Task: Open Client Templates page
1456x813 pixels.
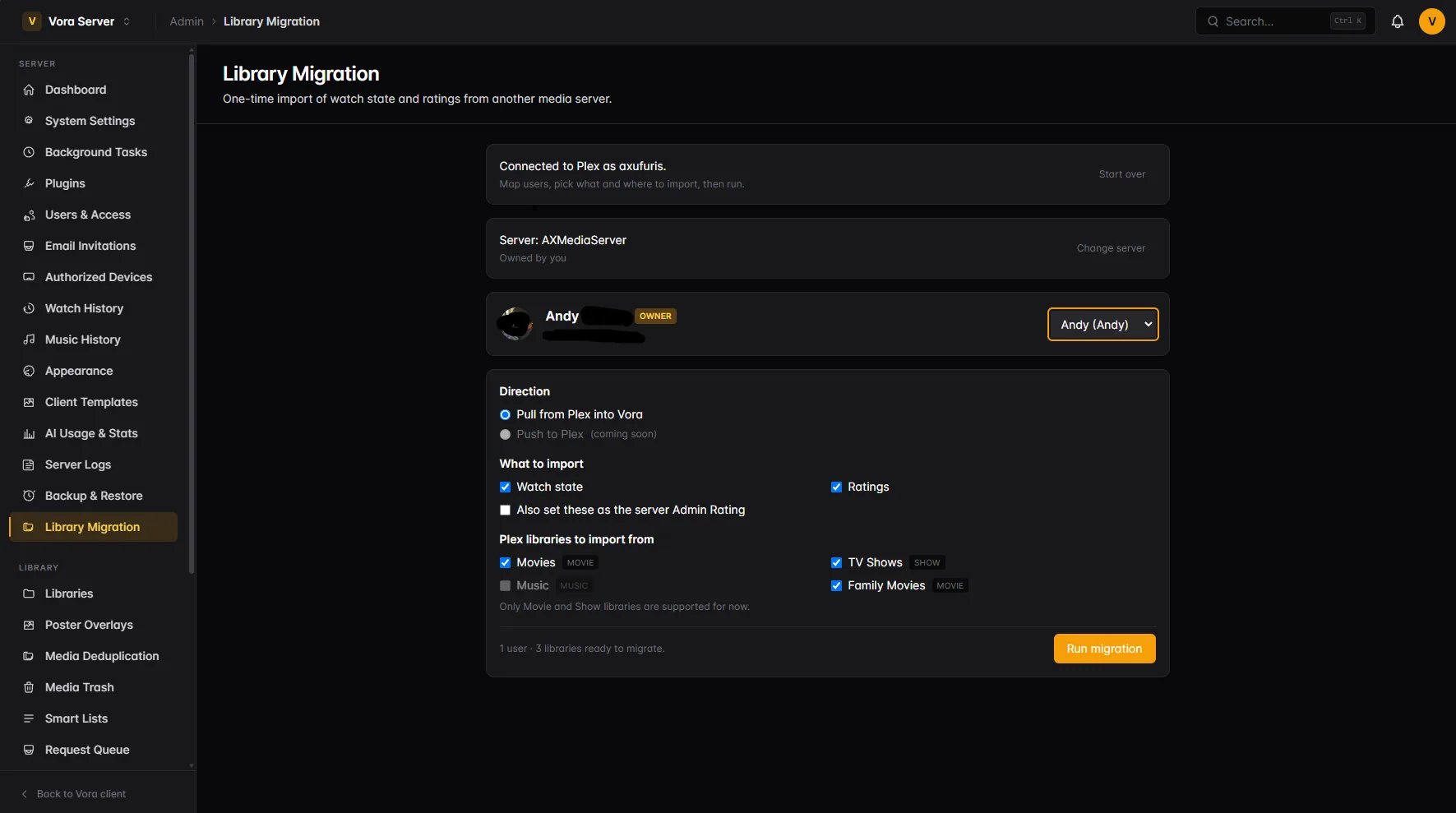Action: [x=93, y=402]
